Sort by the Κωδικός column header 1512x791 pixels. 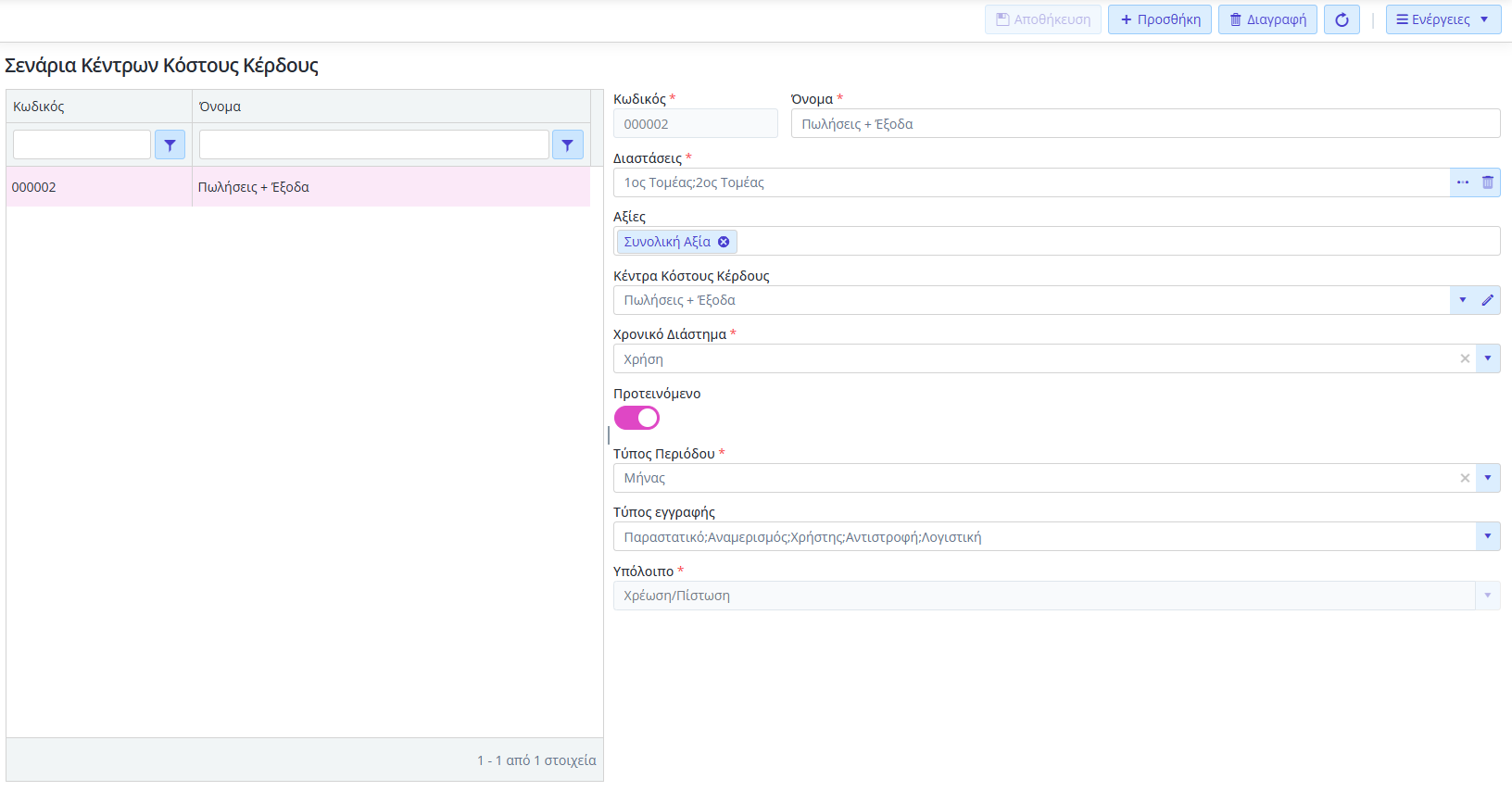tap(39, 107)
